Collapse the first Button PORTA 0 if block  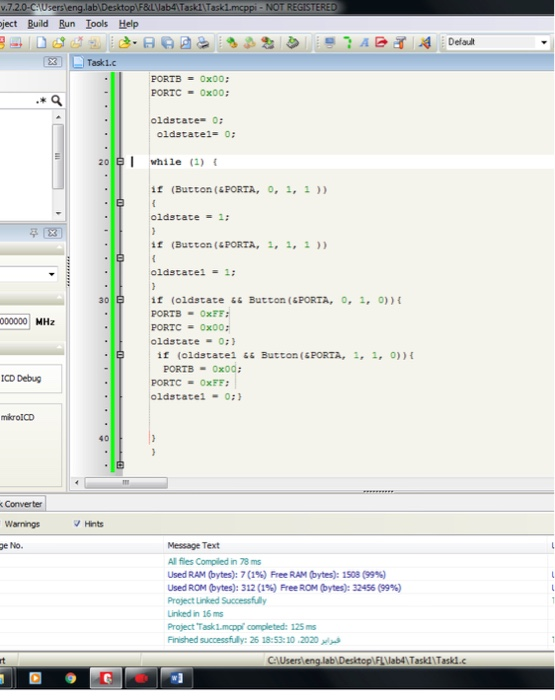tap(120, 203)
